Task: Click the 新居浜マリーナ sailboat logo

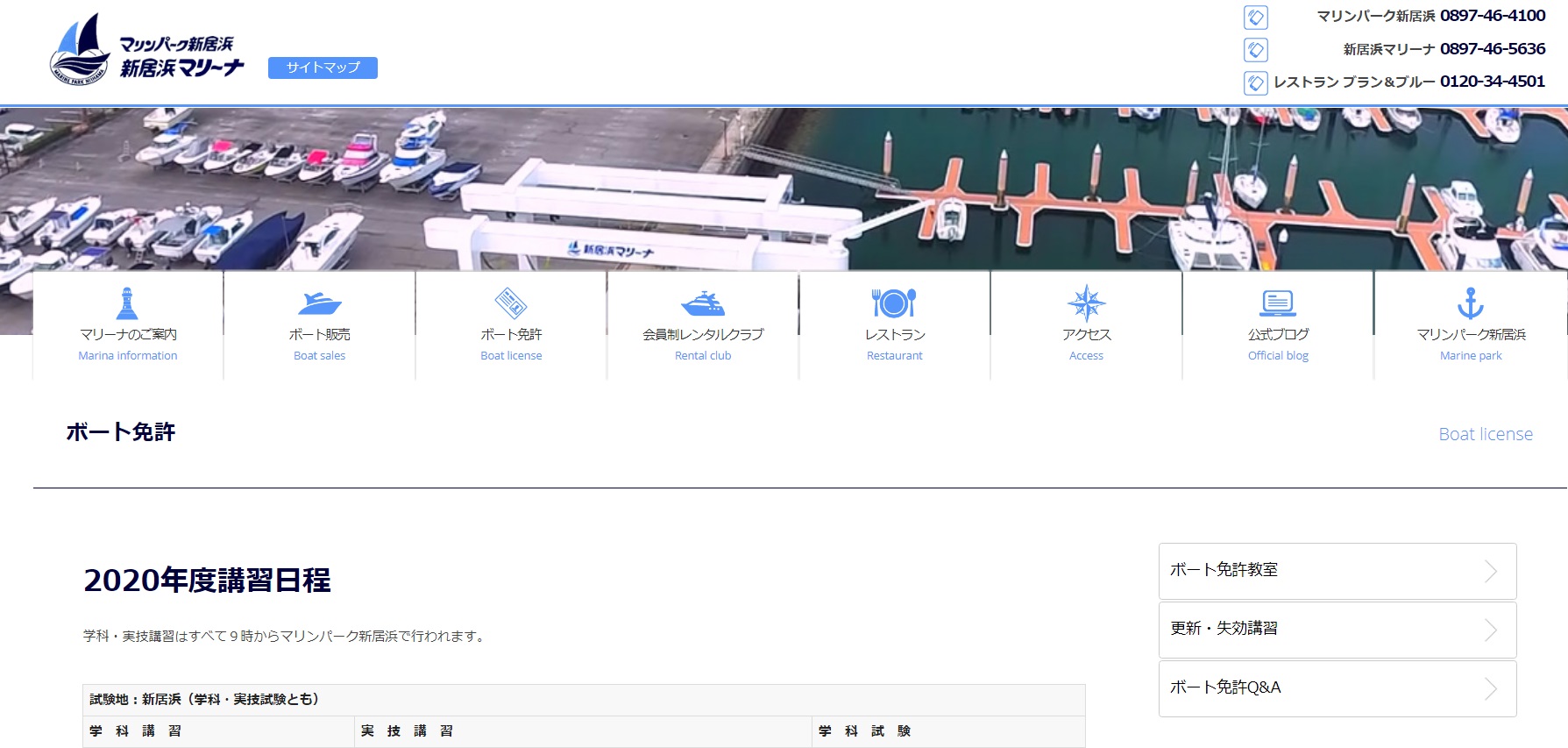Action: [x=146, y=49]
